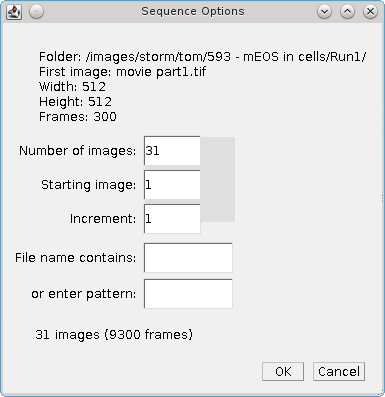Click the OK button
Image resolution: width=385 pixels, height=397 pixels.
pos(283,371)
